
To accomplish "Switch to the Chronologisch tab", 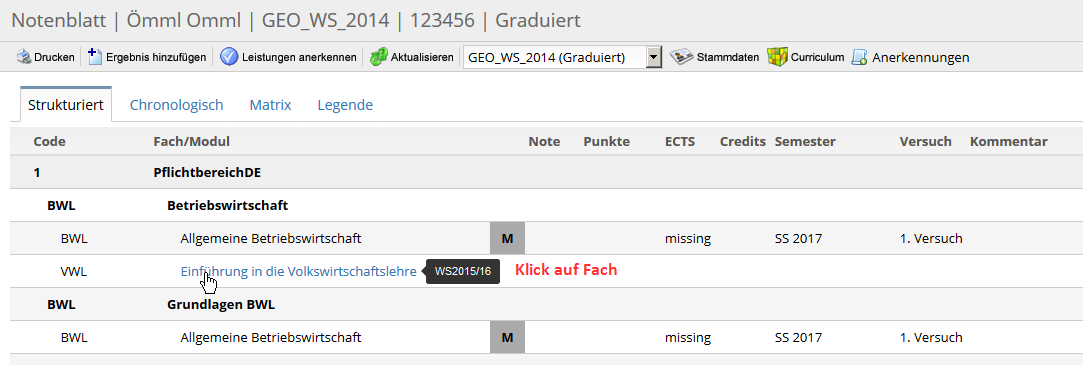I will 176,105.
